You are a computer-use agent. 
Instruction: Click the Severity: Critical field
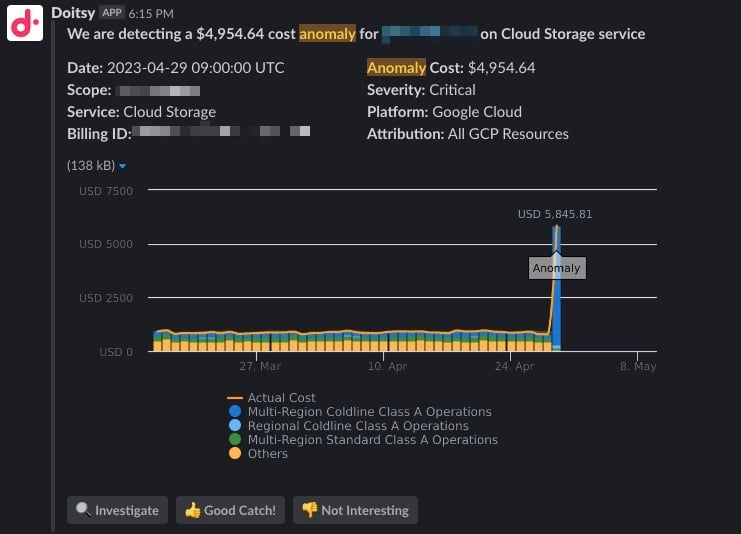(422, 90)
